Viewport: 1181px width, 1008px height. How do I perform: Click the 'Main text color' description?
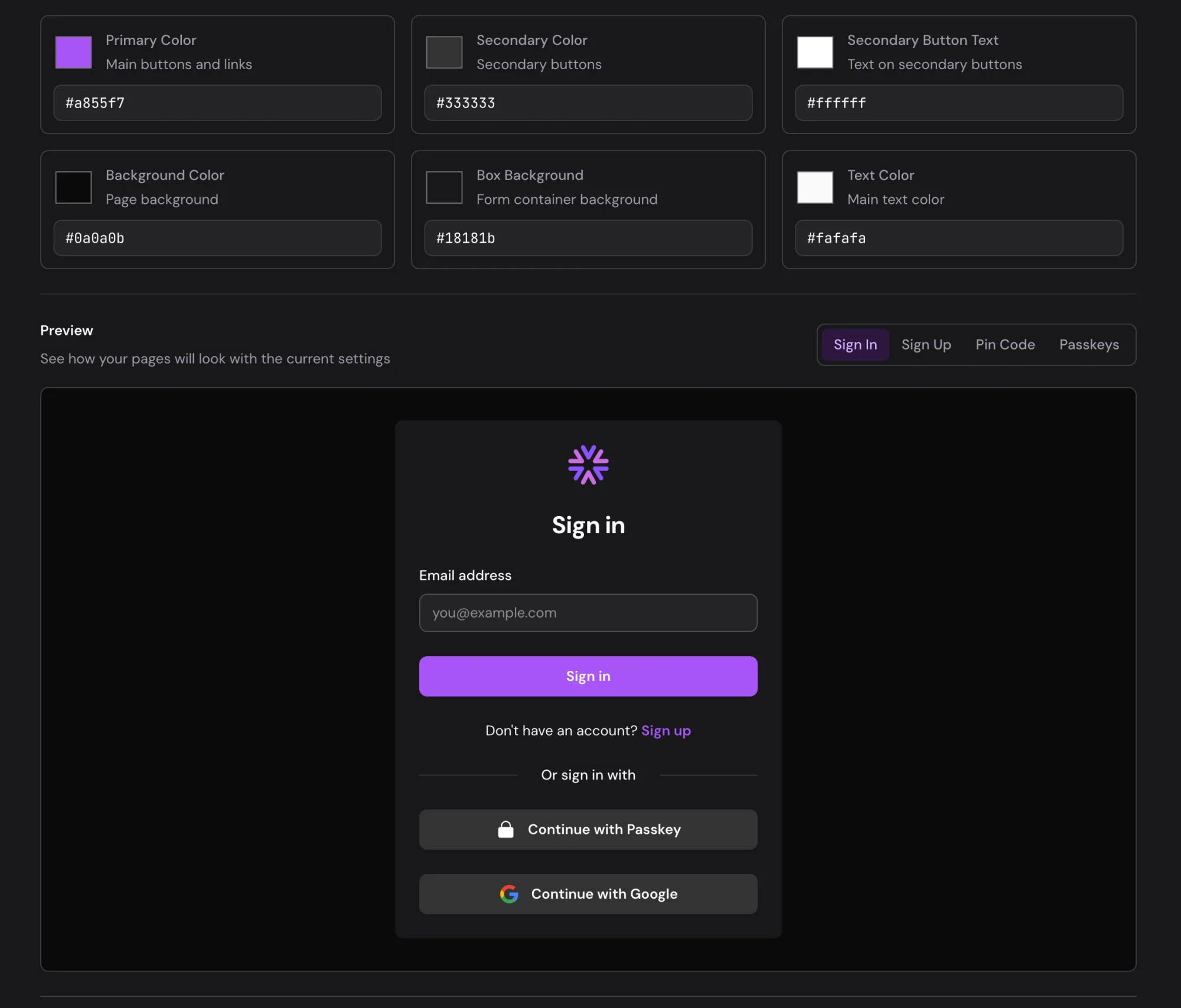[x=896, y=200]
